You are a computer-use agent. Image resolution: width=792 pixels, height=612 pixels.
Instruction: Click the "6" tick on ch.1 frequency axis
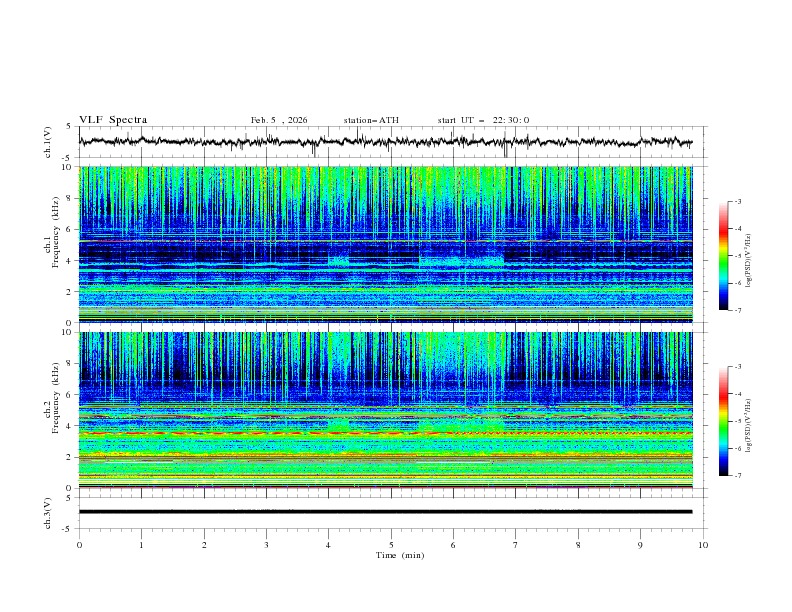pos(70,229)
